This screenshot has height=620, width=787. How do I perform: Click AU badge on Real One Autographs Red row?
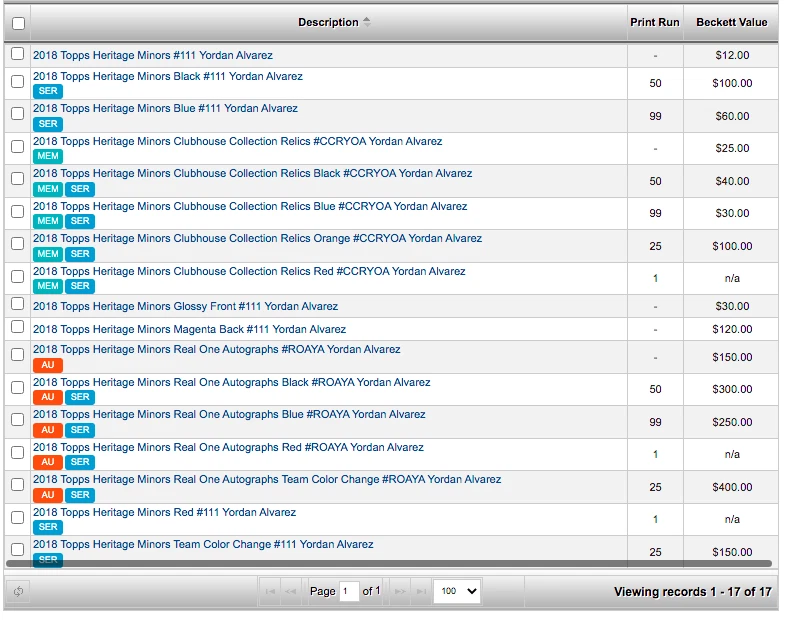pos(48,462)
